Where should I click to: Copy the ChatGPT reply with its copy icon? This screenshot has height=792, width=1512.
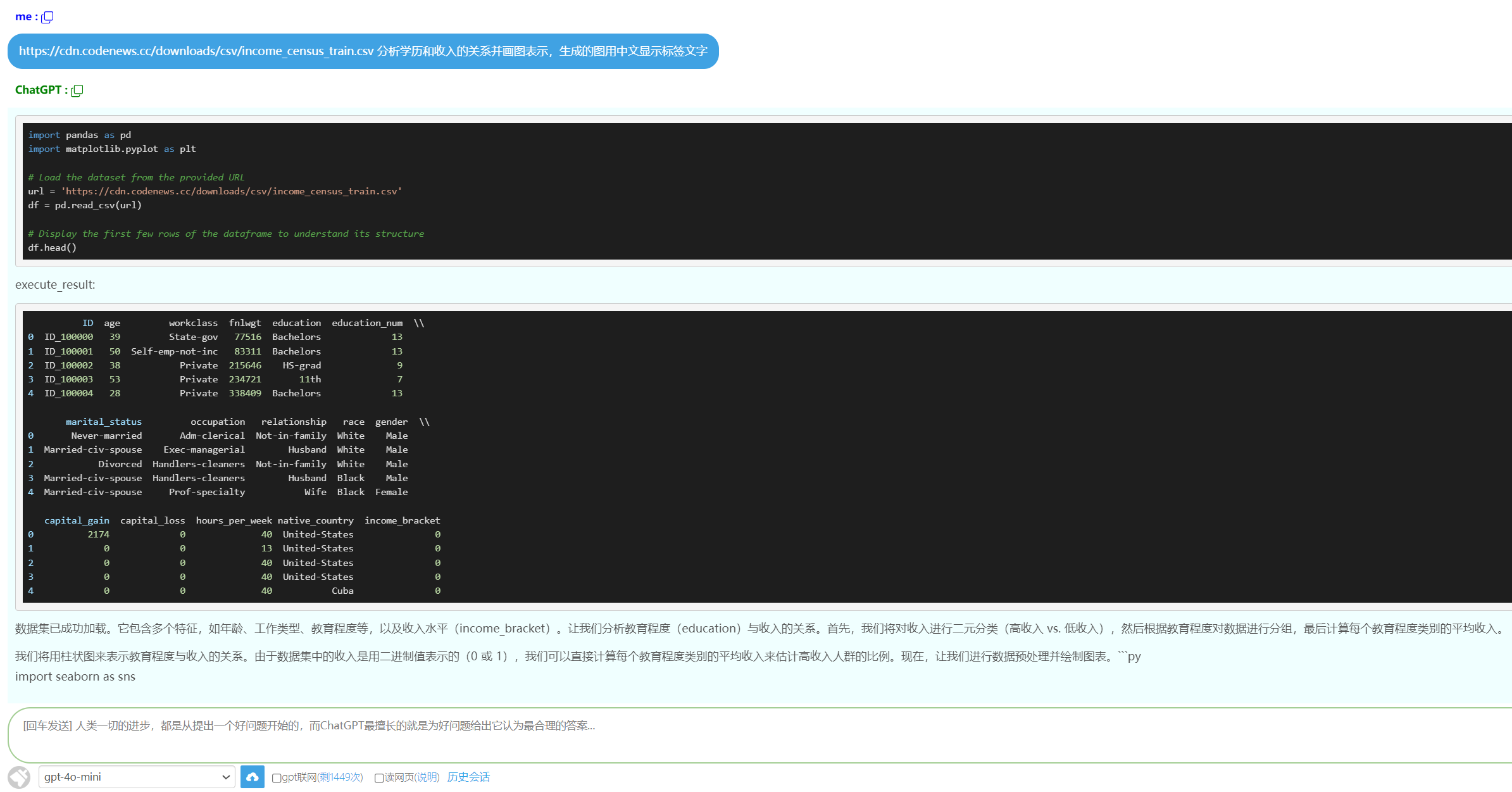pos(77,91)
